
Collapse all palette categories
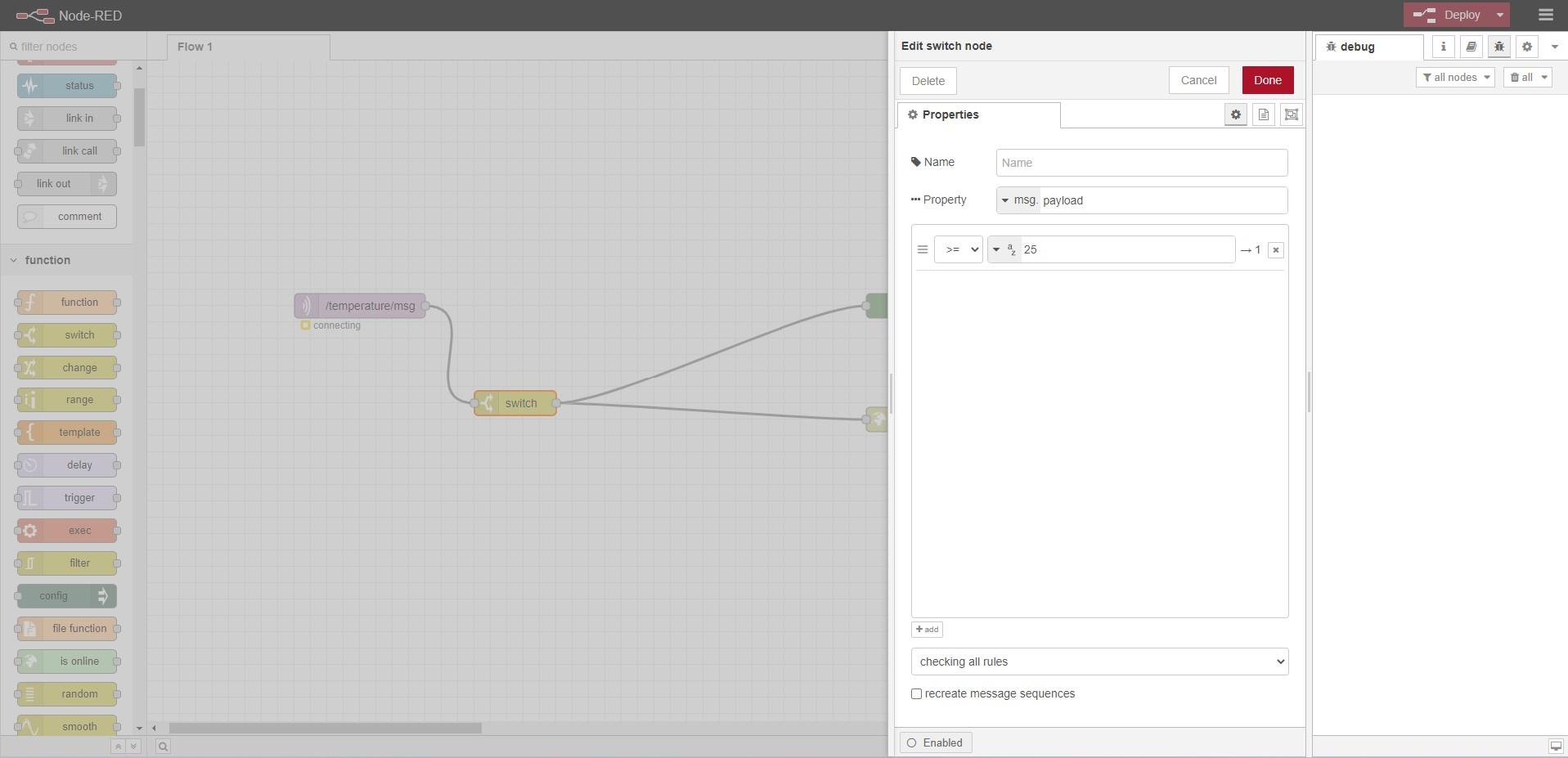coord(118,747)
